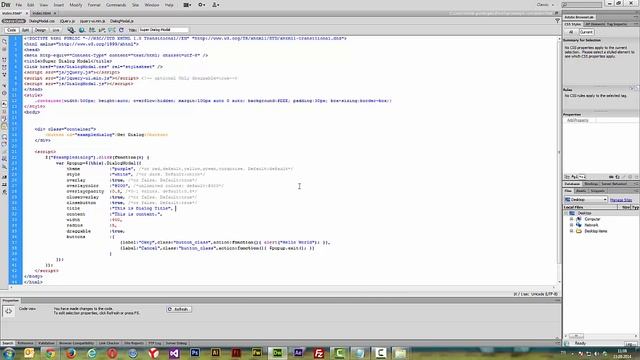Select the Files panel tab
Viewport: 640px width, 360px height.
coord(568,191)
